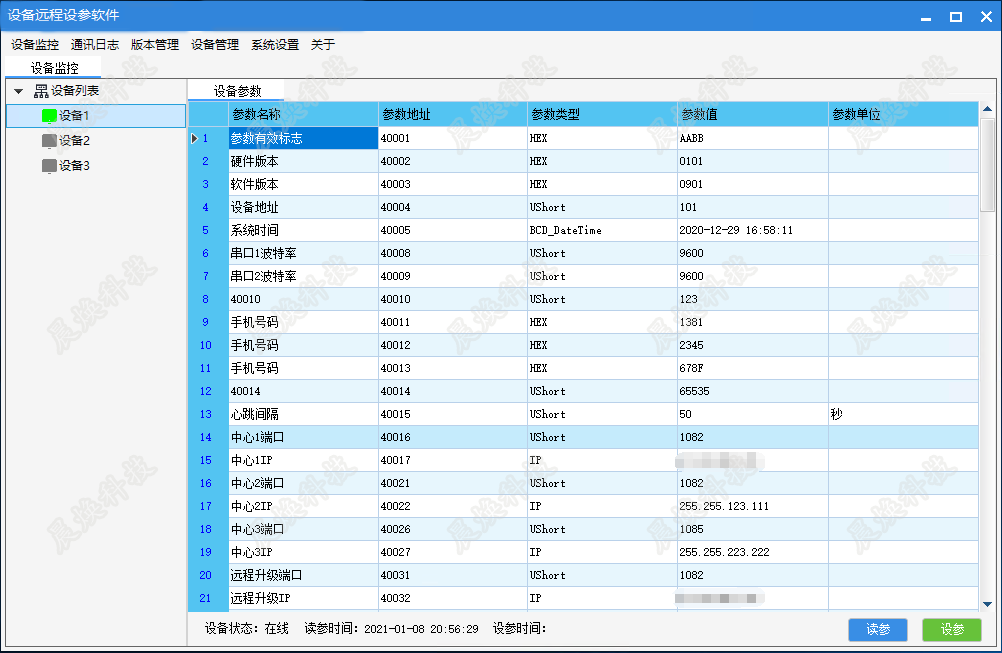This screenshot has height=653, width=1002.
Task: Click the scroll up arrow of the table
Action: [987, 109]
